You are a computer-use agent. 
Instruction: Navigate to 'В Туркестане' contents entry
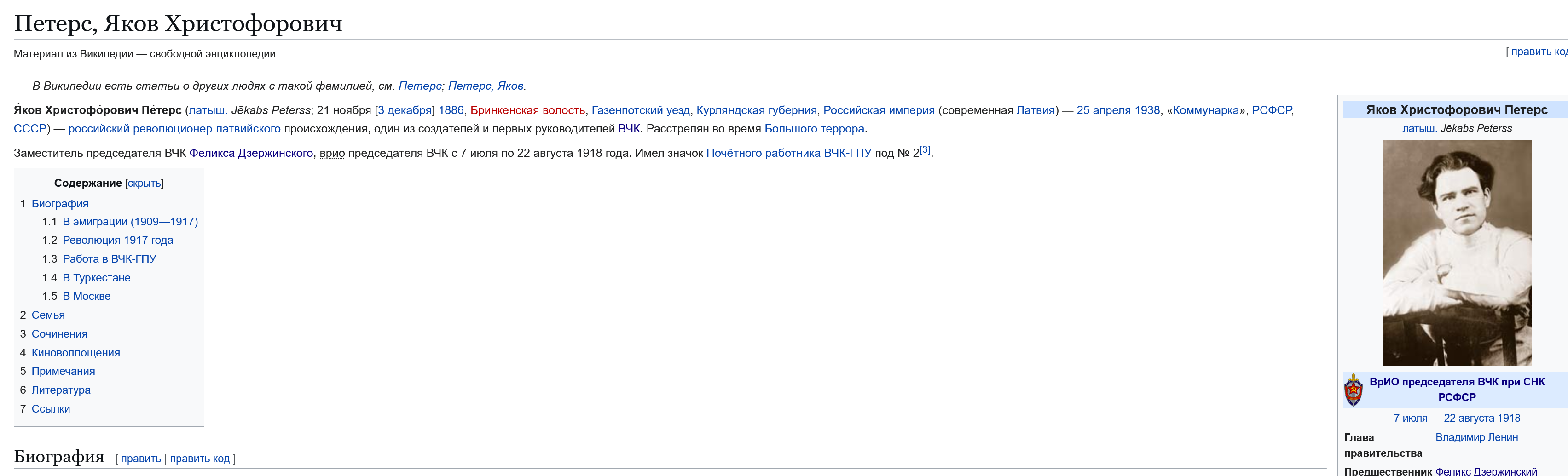96,278
